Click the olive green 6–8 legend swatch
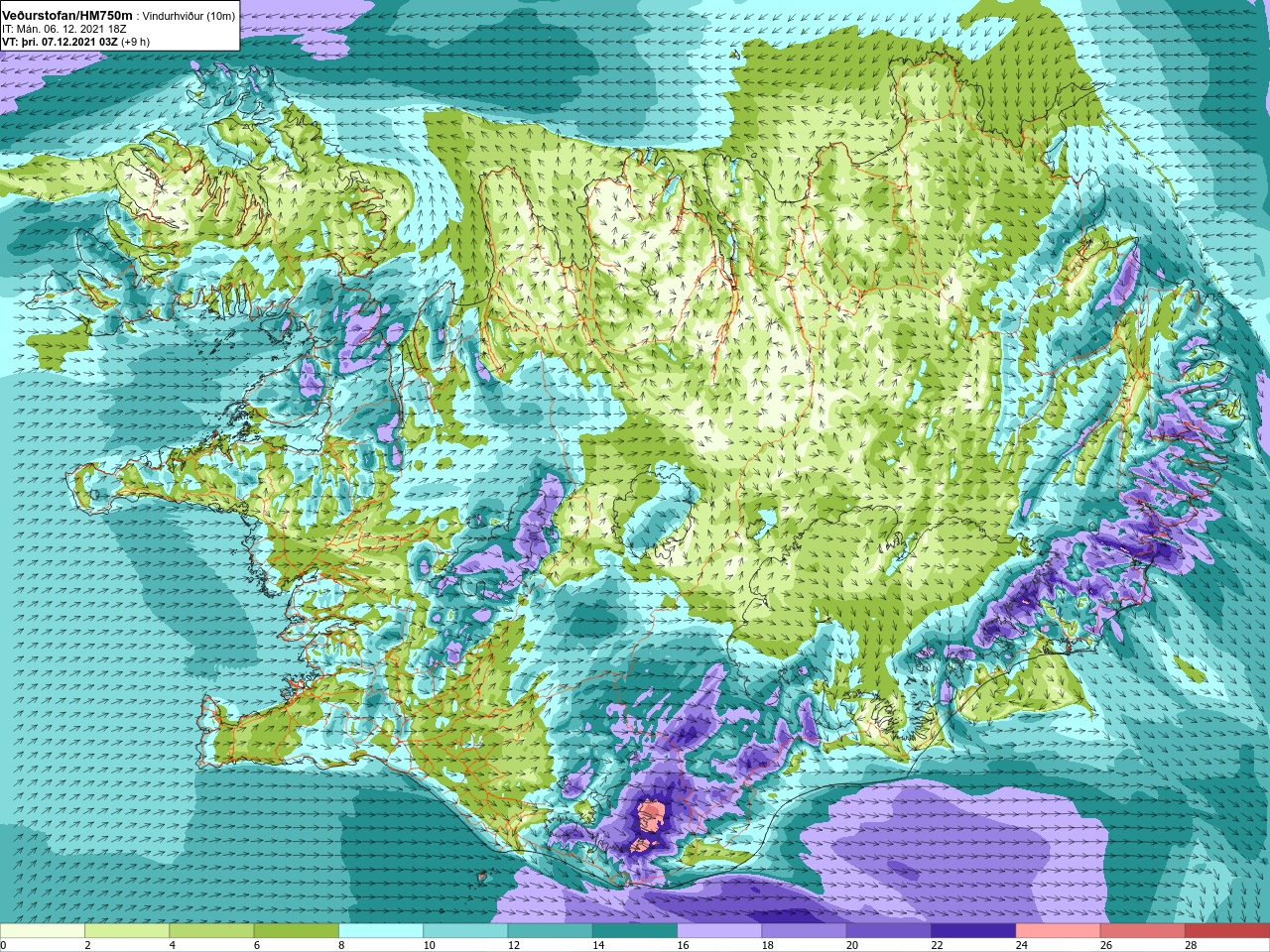1270x952 pixels. 297,930
